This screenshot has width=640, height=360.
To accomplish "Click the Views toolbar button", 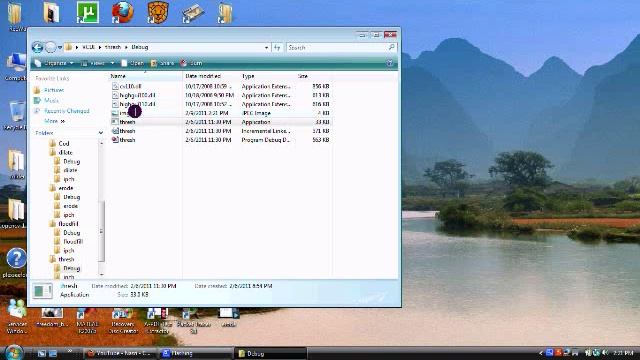I will [93, 63].
